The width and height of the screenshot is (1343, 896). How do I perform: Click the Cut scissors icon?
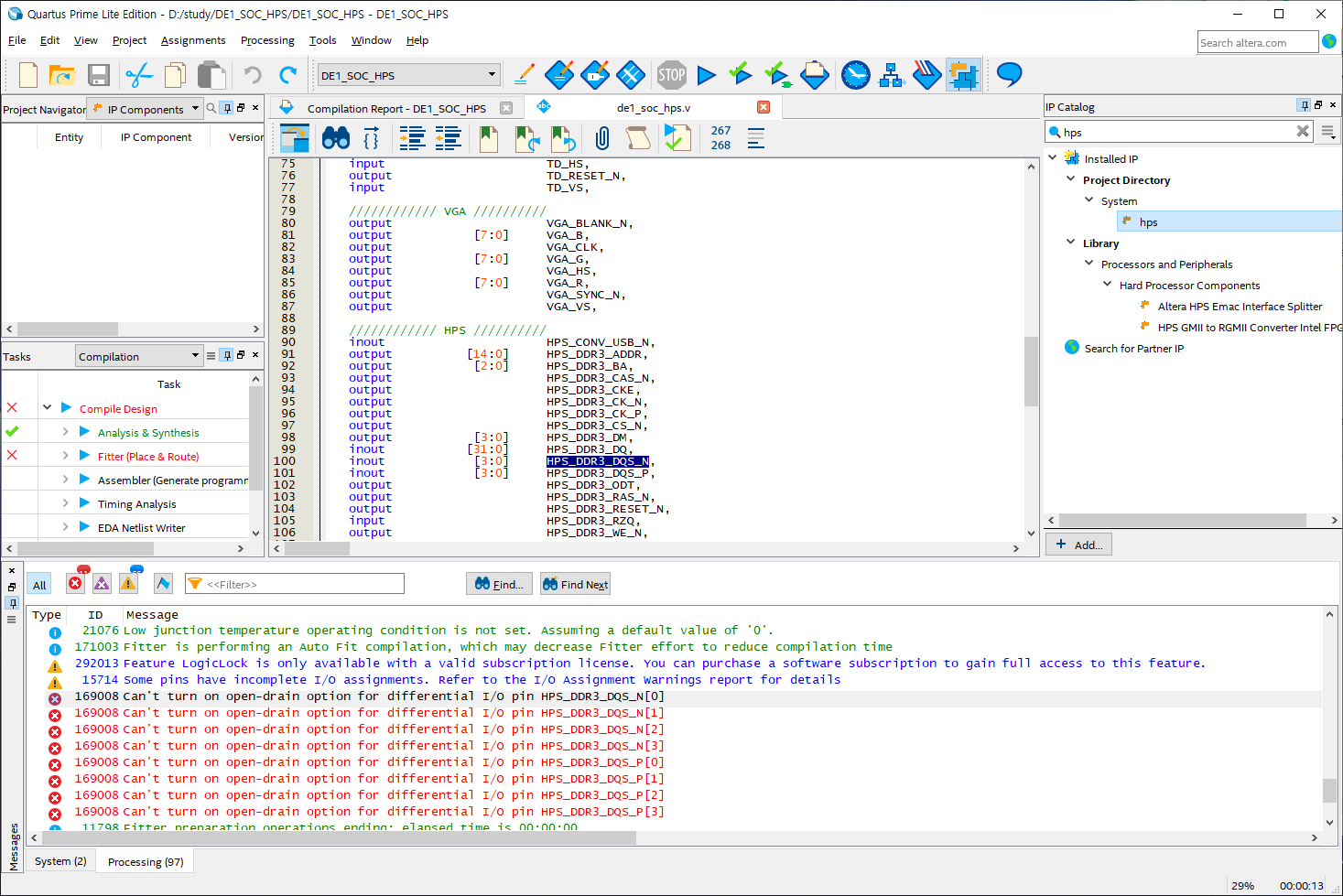[x=139, y=75]
